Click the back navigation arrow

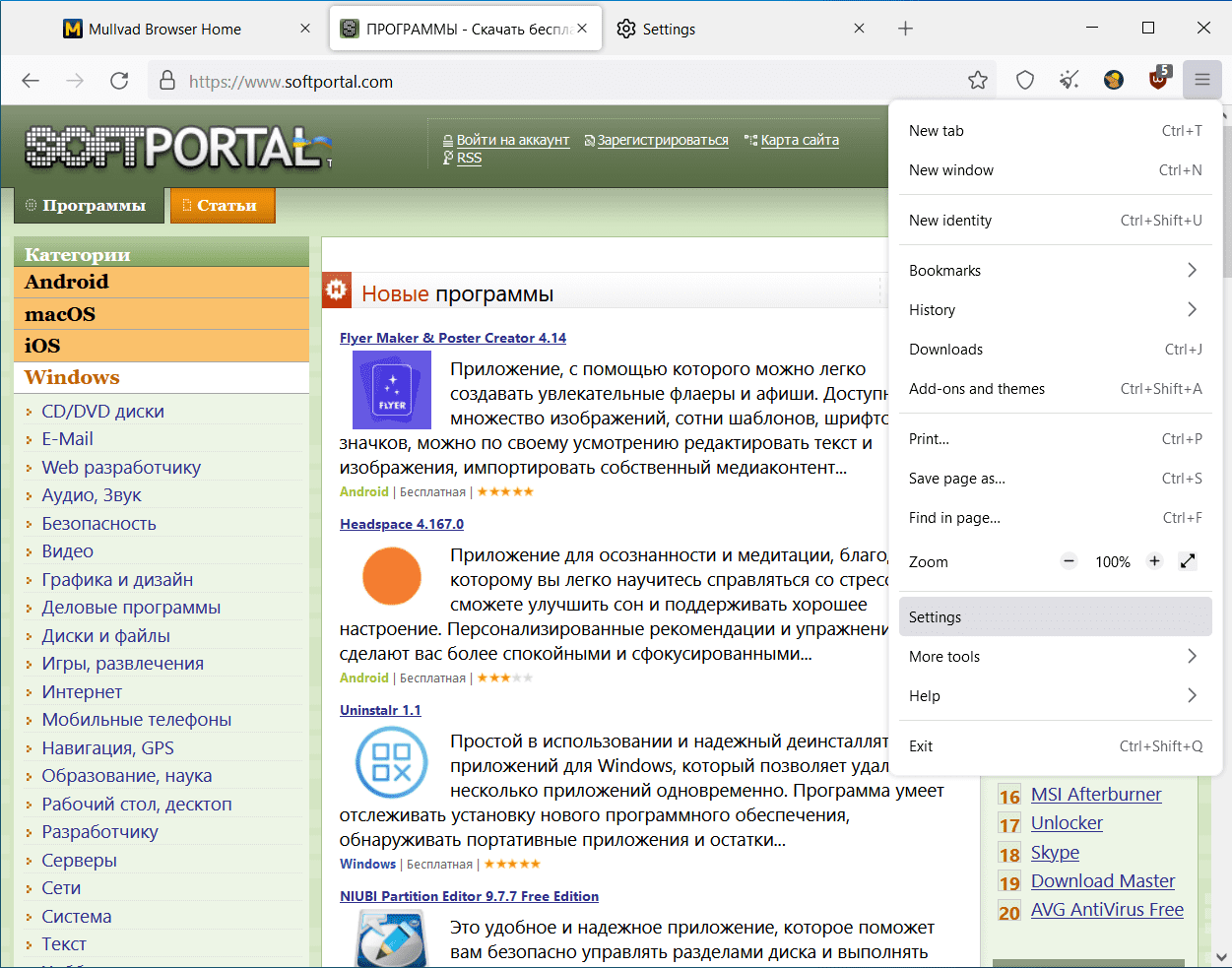[31, 81]
